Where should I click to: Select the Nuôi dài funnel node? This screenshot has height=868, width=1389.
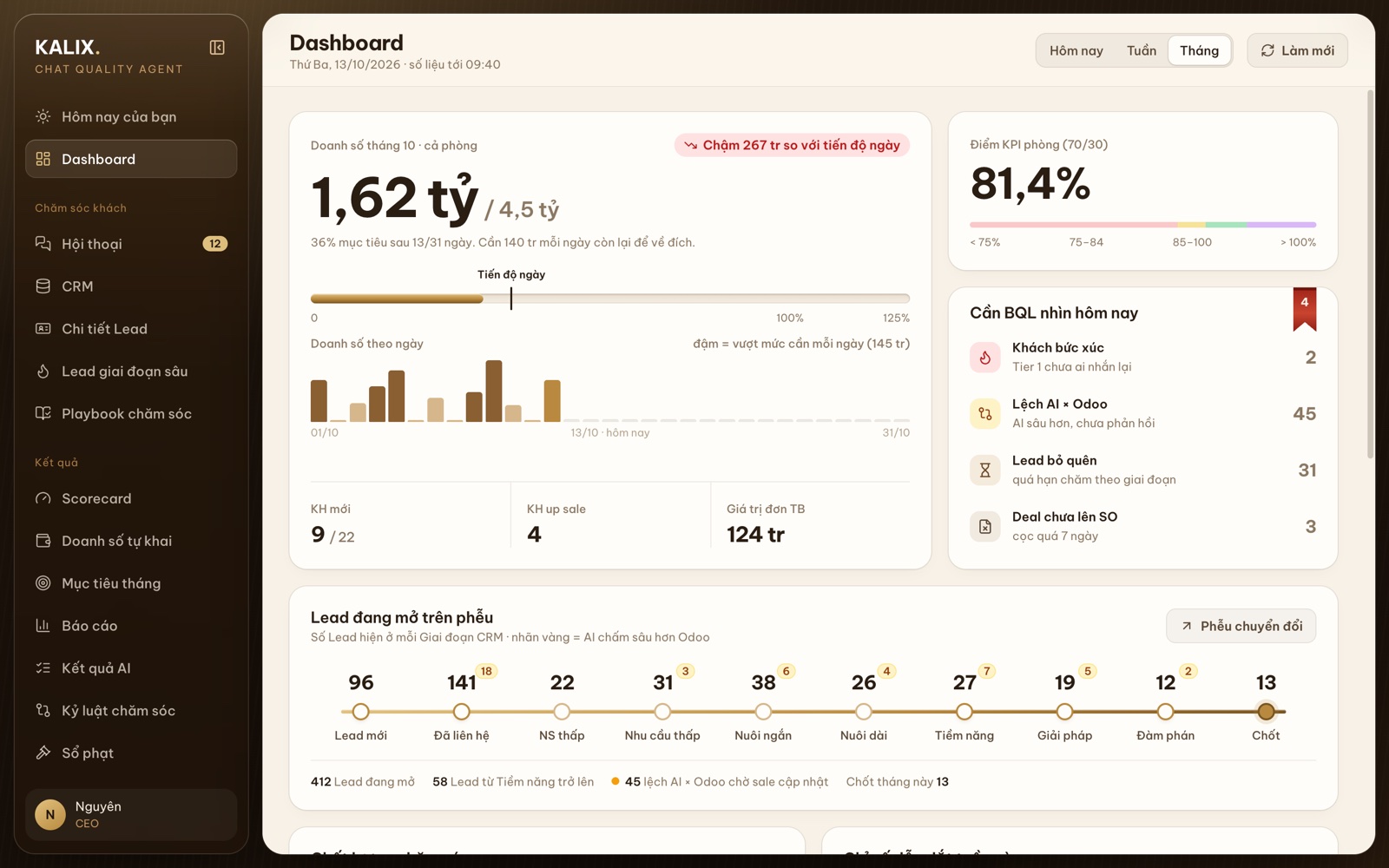pyautogui.click(x=864, y=712)
